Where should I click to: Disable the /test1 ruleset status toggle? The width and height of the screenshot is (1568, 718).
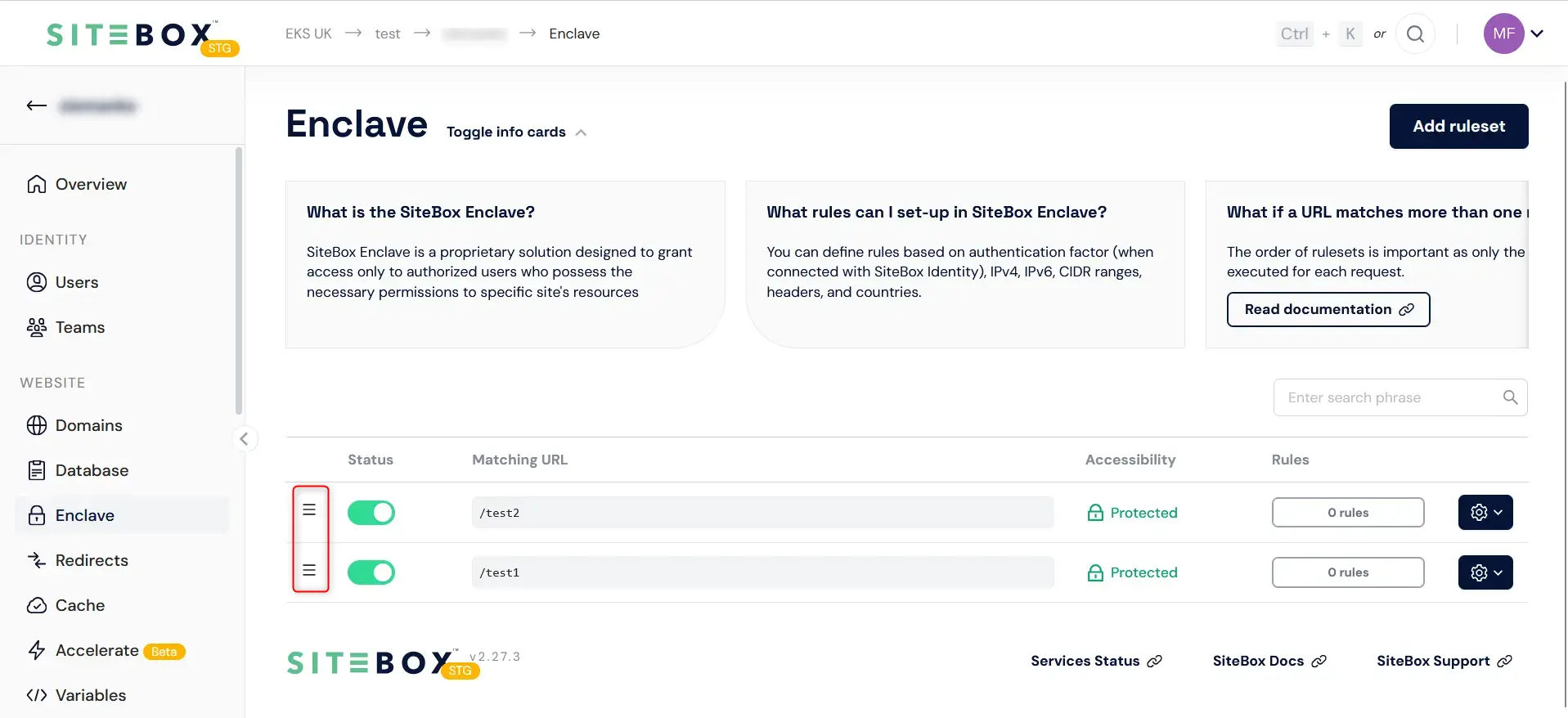click(x=371, y=572)
